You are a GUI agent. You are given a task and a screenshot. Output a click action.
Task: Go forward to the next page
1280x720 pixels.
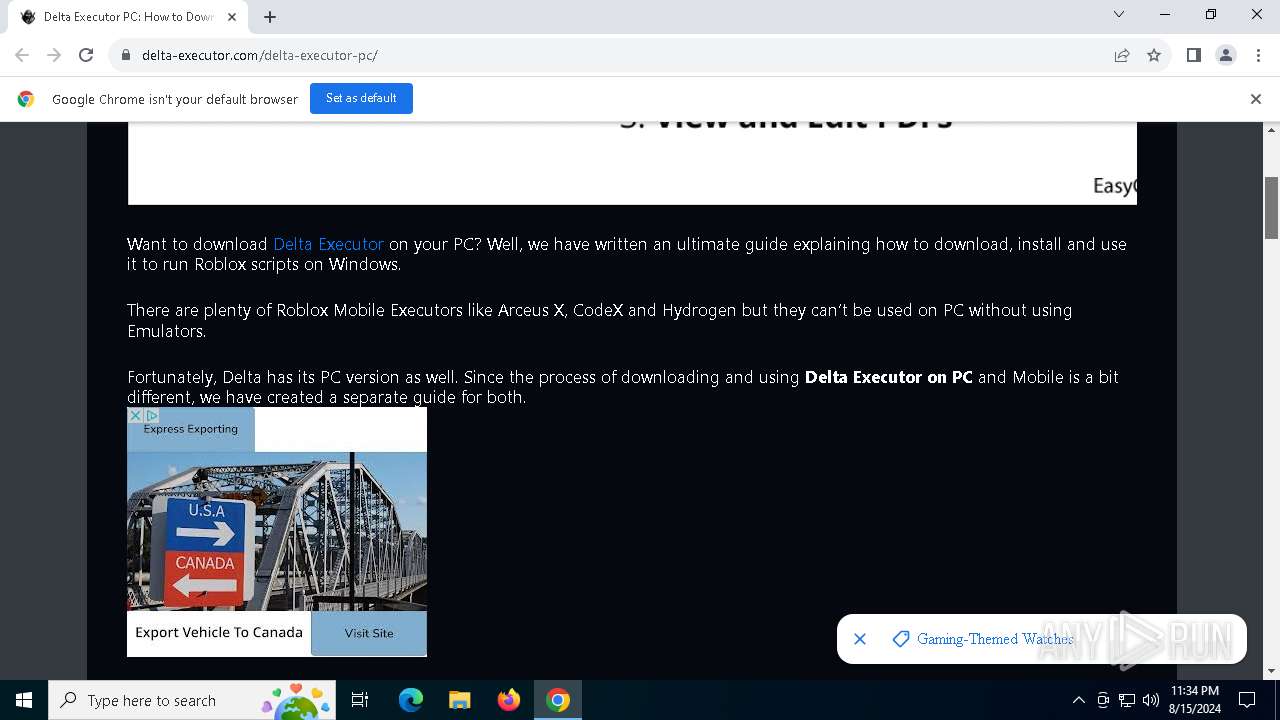pyautogui.click(x=54, y=55)
